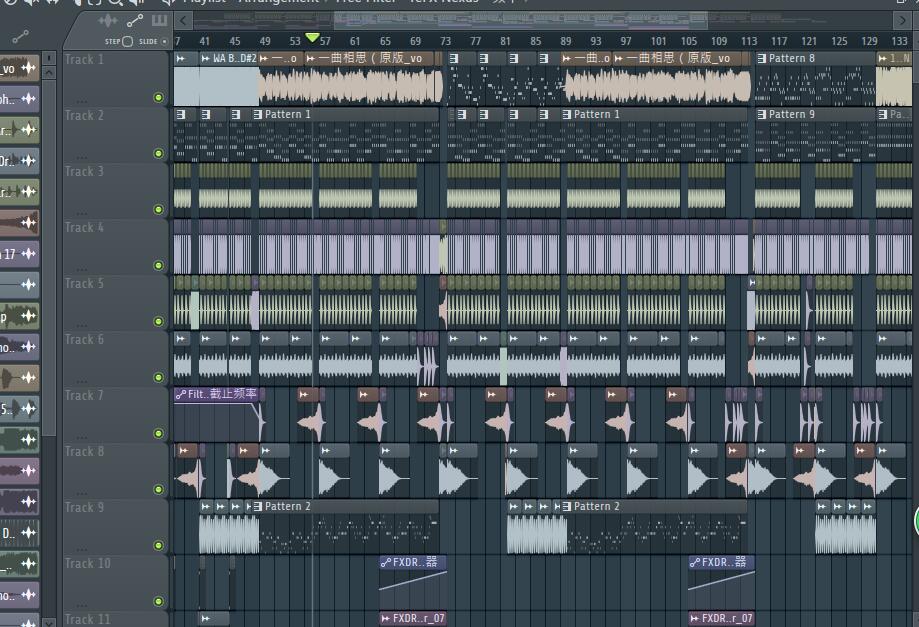Click the automation icon above the clip list
Image resolution: width=919 pixels, height=627 pixels.
pos(20,37)
